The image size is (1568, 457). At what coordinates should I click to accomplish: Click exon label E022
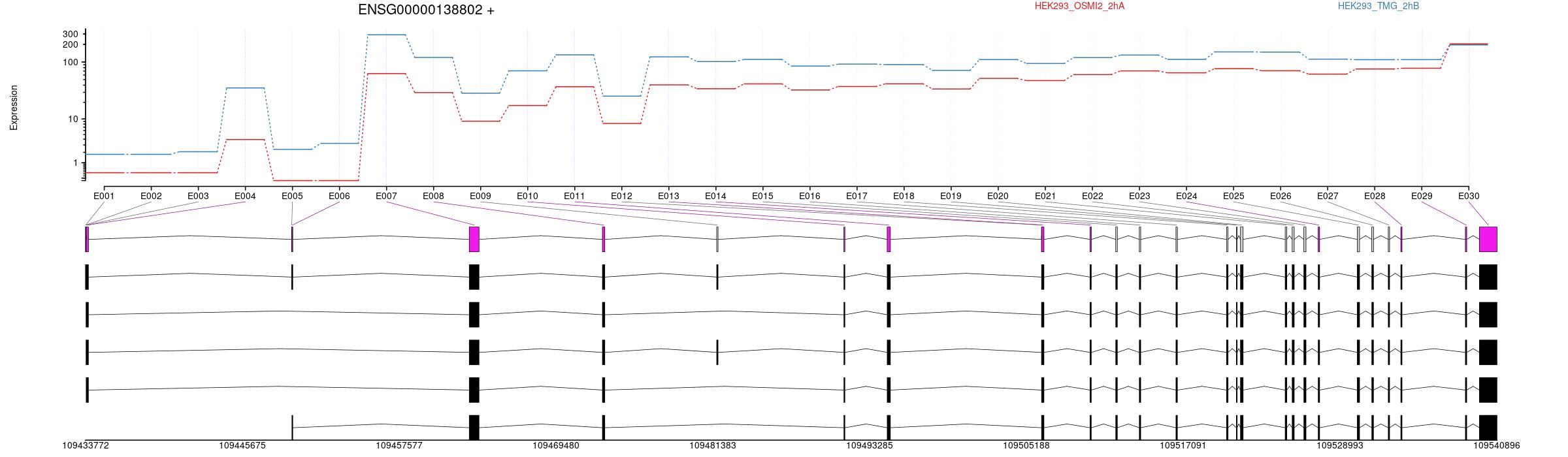(x=1092, y=196)
